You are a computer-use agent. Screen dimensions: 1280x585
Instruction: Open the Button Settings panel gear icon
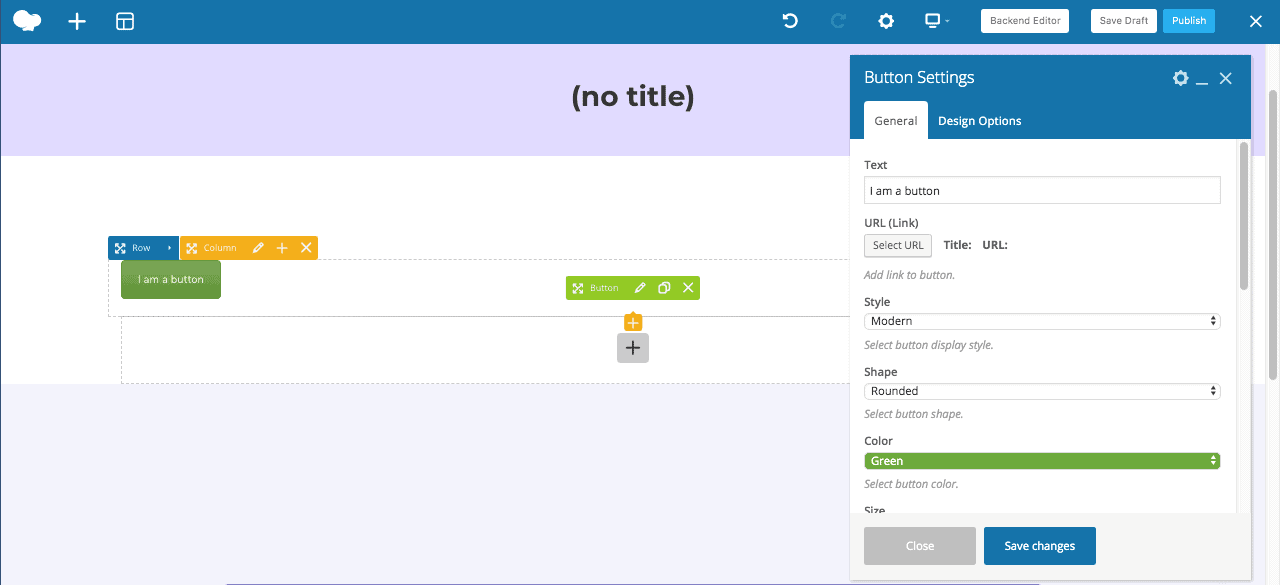1180,78
